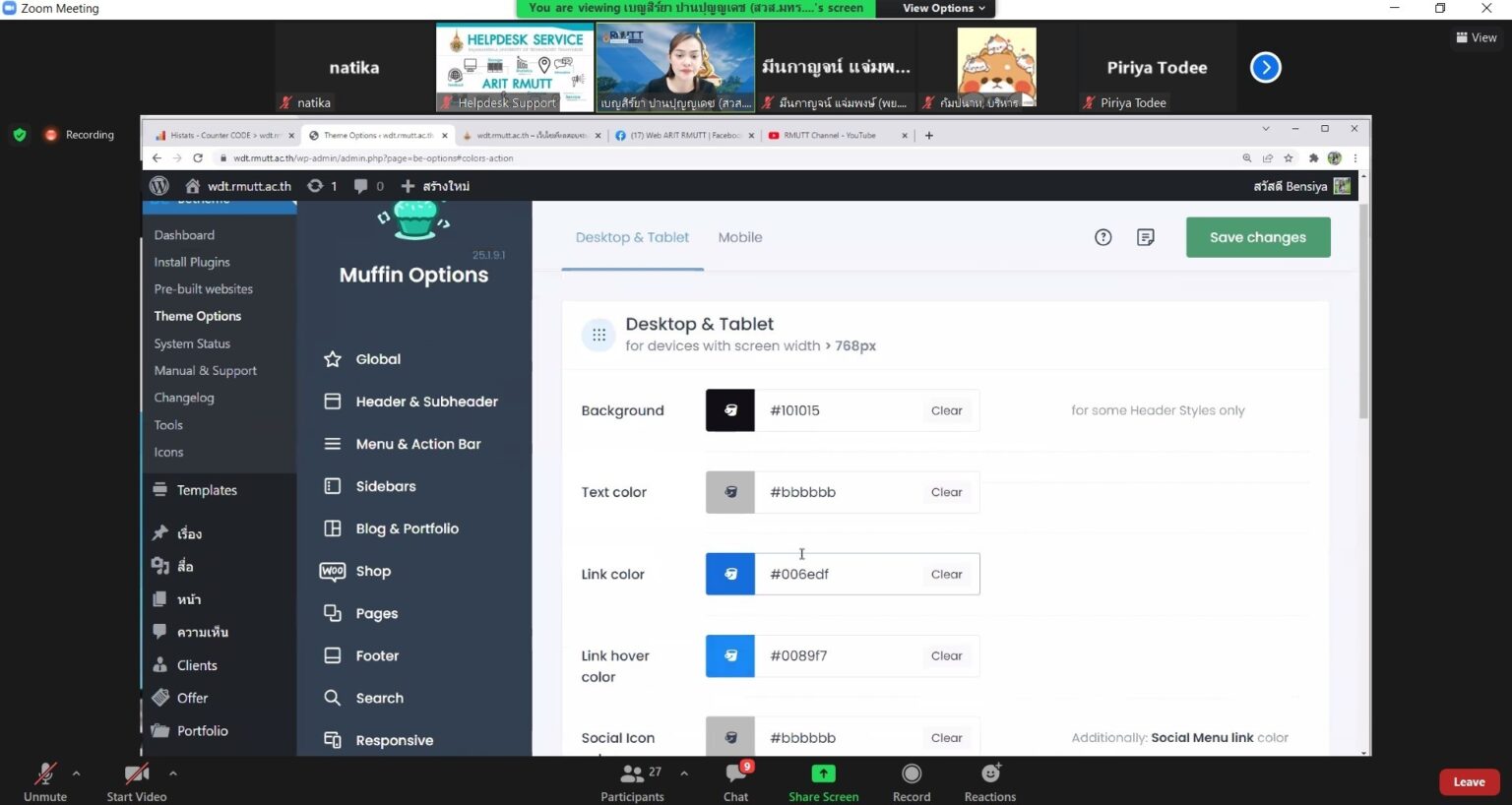Select the RMUTT Channel YouTube tab
This screenshot has width=1512, height=805.
837,136
